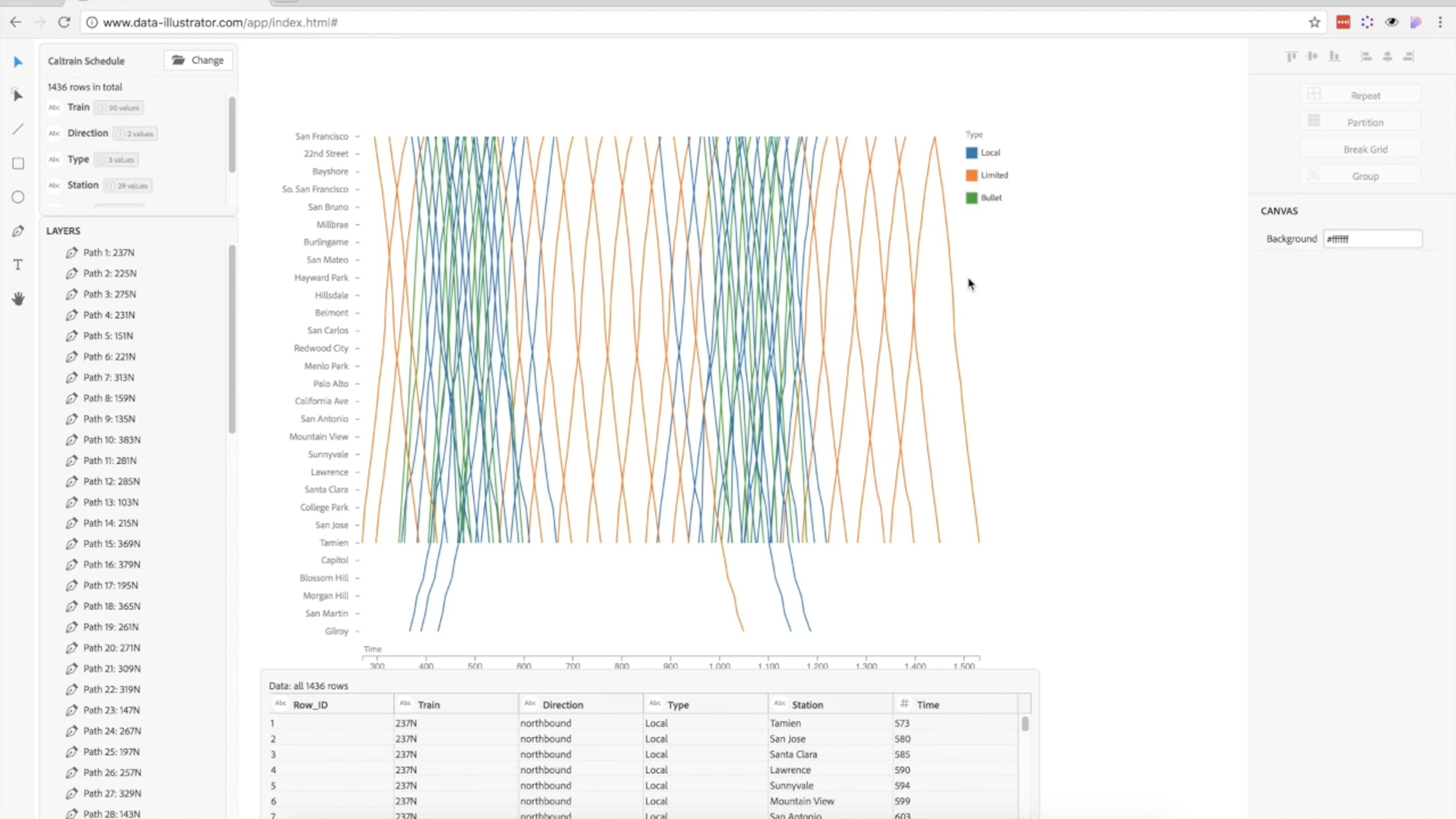Bookmark the page with the star icon
The image size is (1456, 819).
click(x=1314, y=22)
